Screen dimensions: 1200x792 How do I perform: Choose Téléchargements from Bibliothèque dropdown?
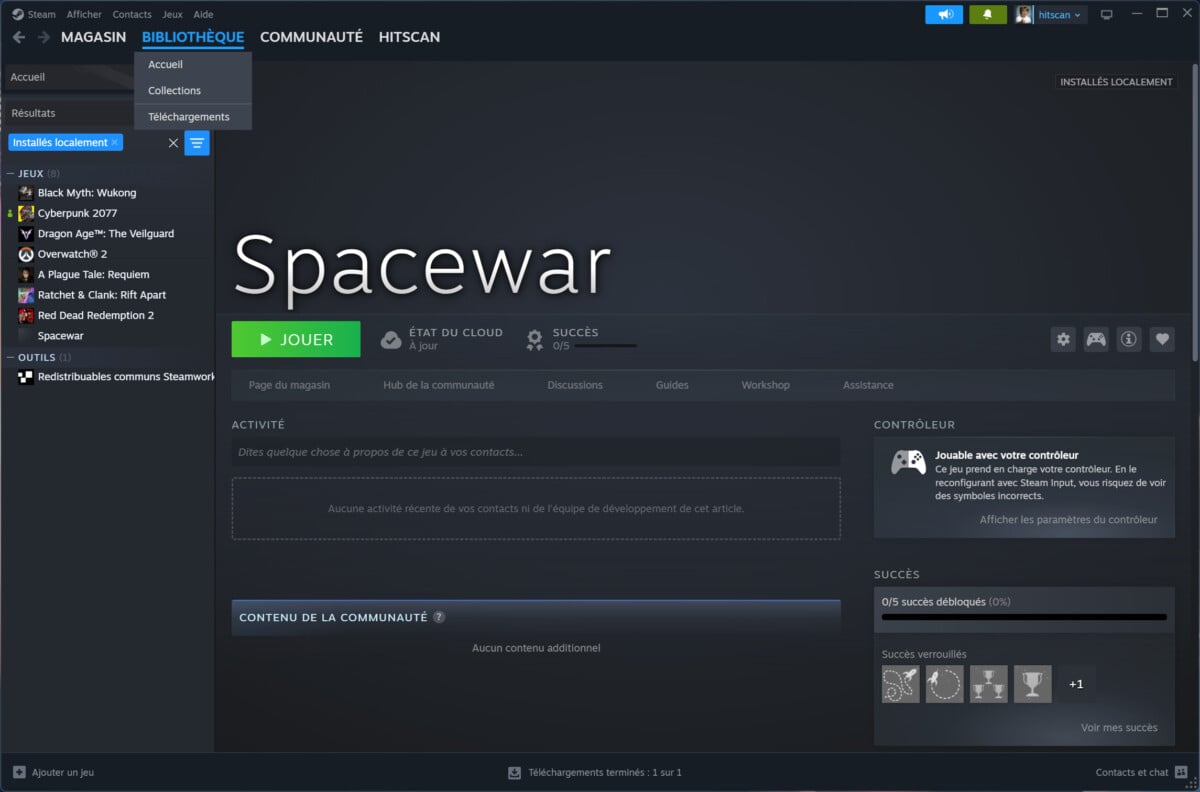click(193, 117)
